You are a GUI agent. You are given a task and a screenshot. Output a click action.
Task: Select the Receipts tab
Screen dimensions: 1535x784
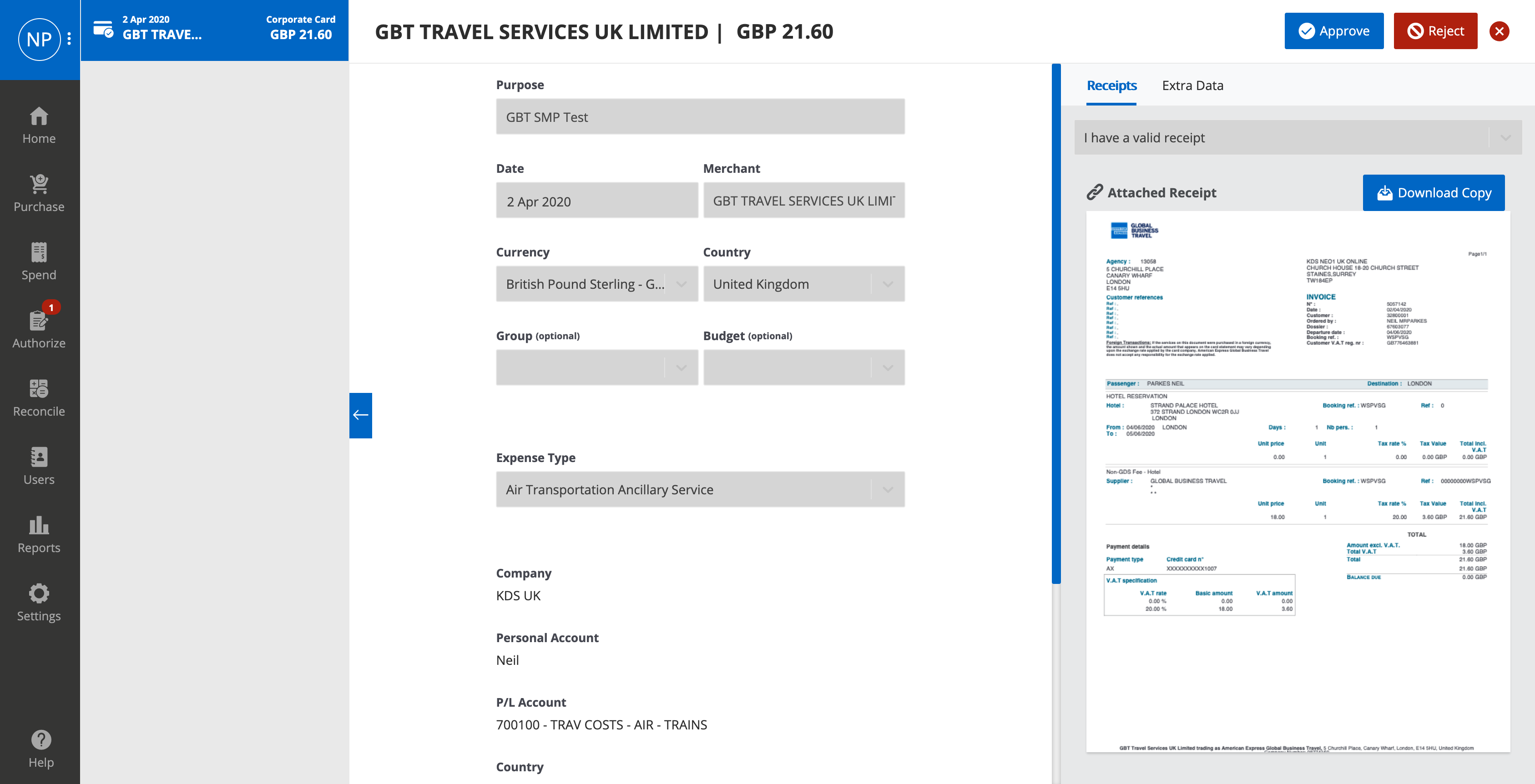(x=1112, y=85)
